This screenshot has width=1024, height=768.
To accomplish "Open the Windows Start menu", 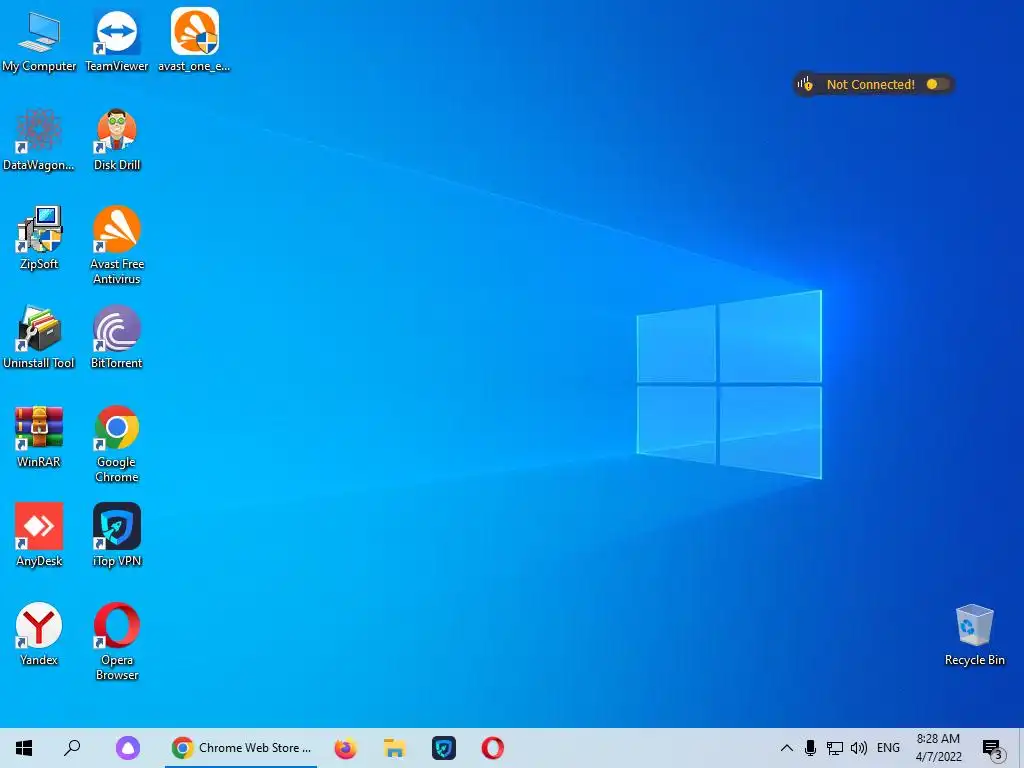I will pos(24,748).
